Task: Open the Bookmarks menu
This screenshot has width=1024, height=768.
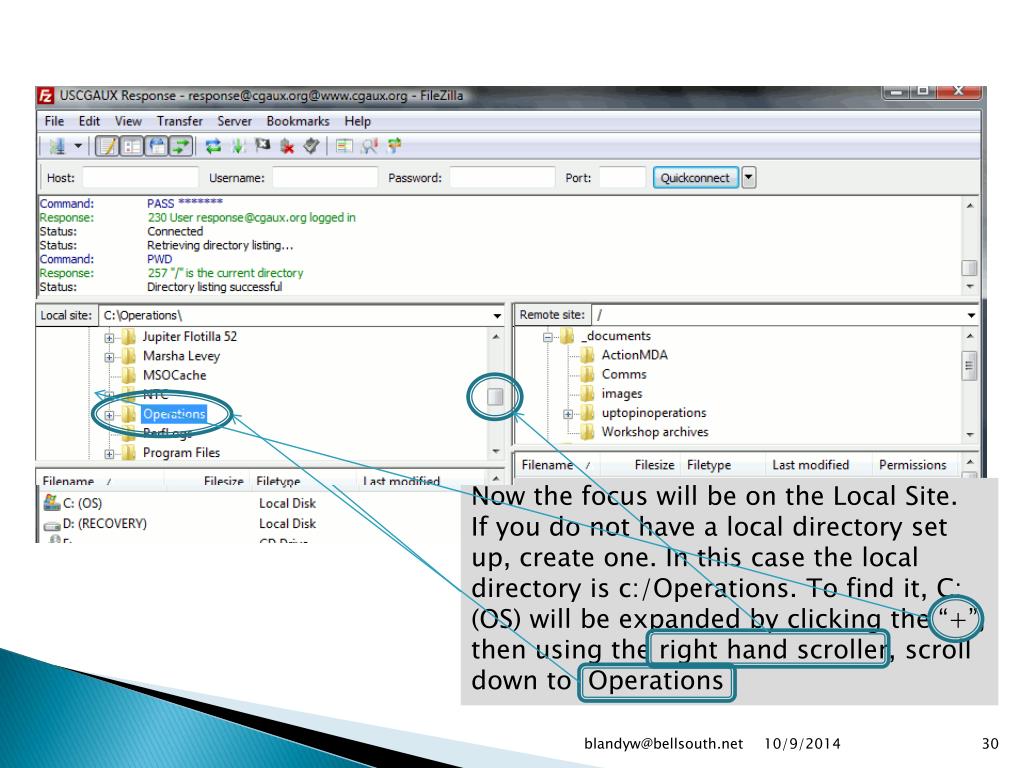Action: (298, 121)
